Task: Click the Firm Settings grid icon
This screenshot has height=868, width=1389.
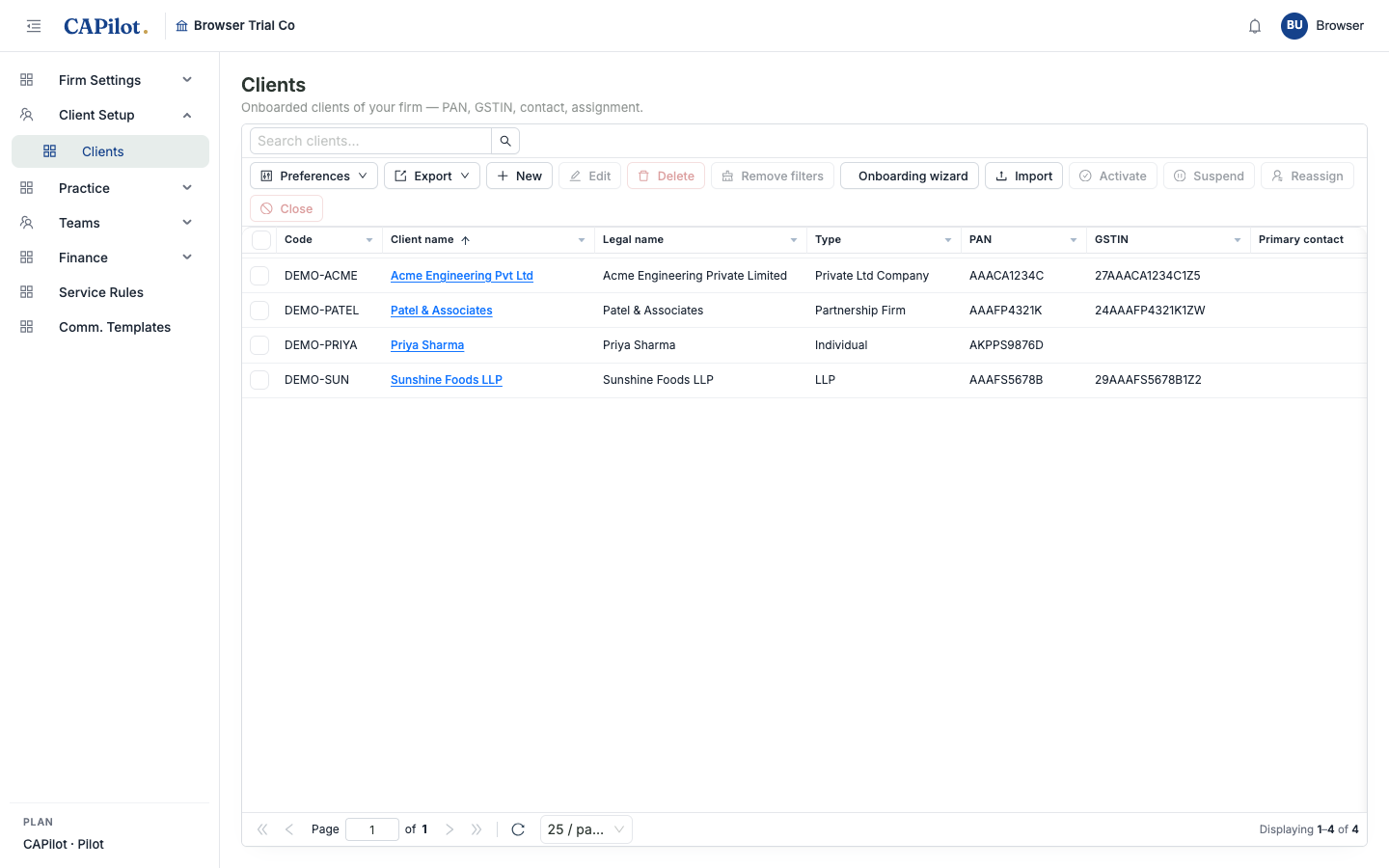Action: (27, 80)
